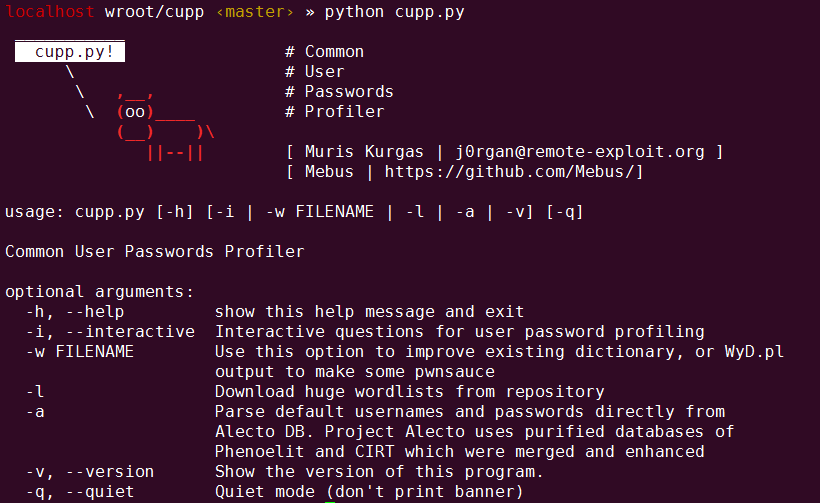Click the -w FILENAME option entry
Screen dimensions: 820x503
[x=80, y=352]
